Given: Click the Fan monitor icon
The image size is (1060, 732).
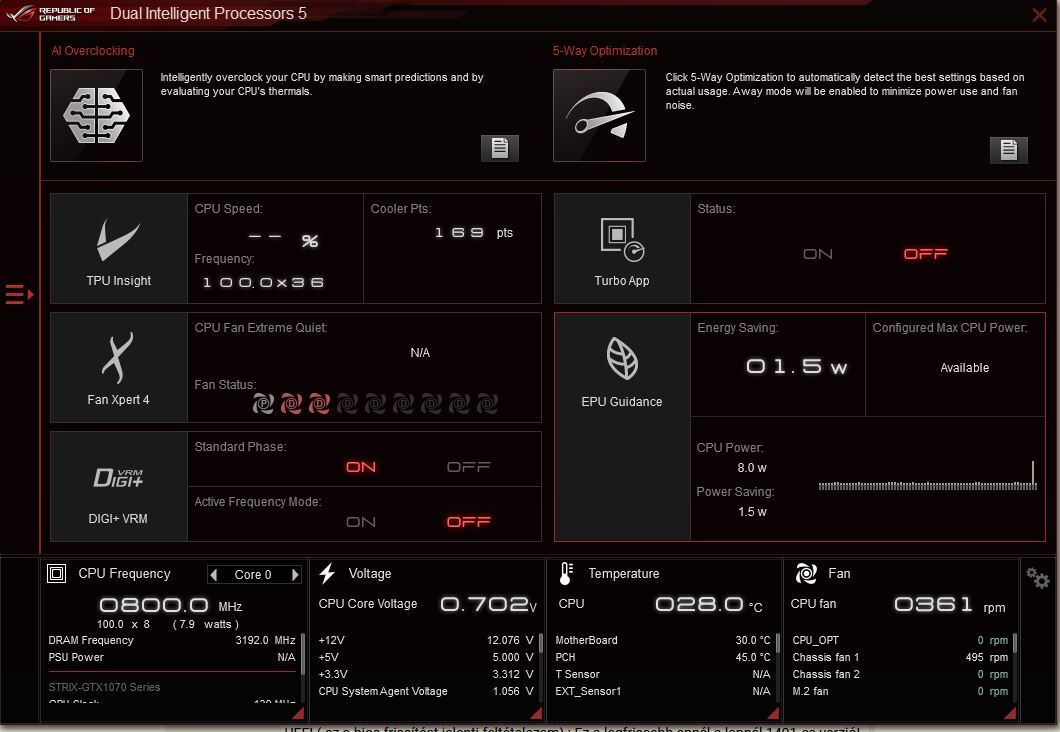Looking at the screenshot, I should 806,573.
